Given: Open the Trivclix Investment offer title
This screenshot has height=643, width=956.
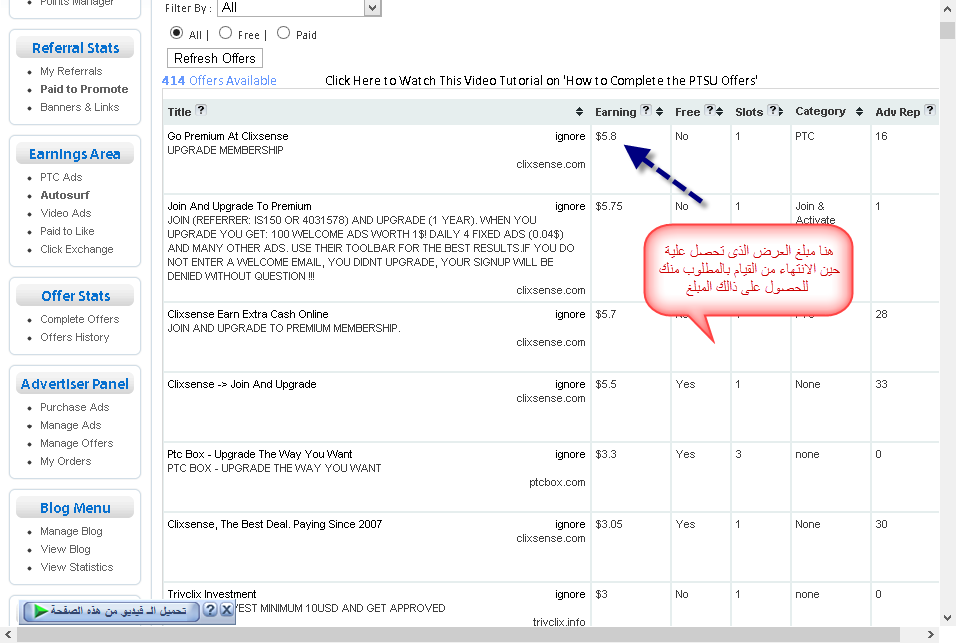Looking at the screenshot, I should [212, 595].
